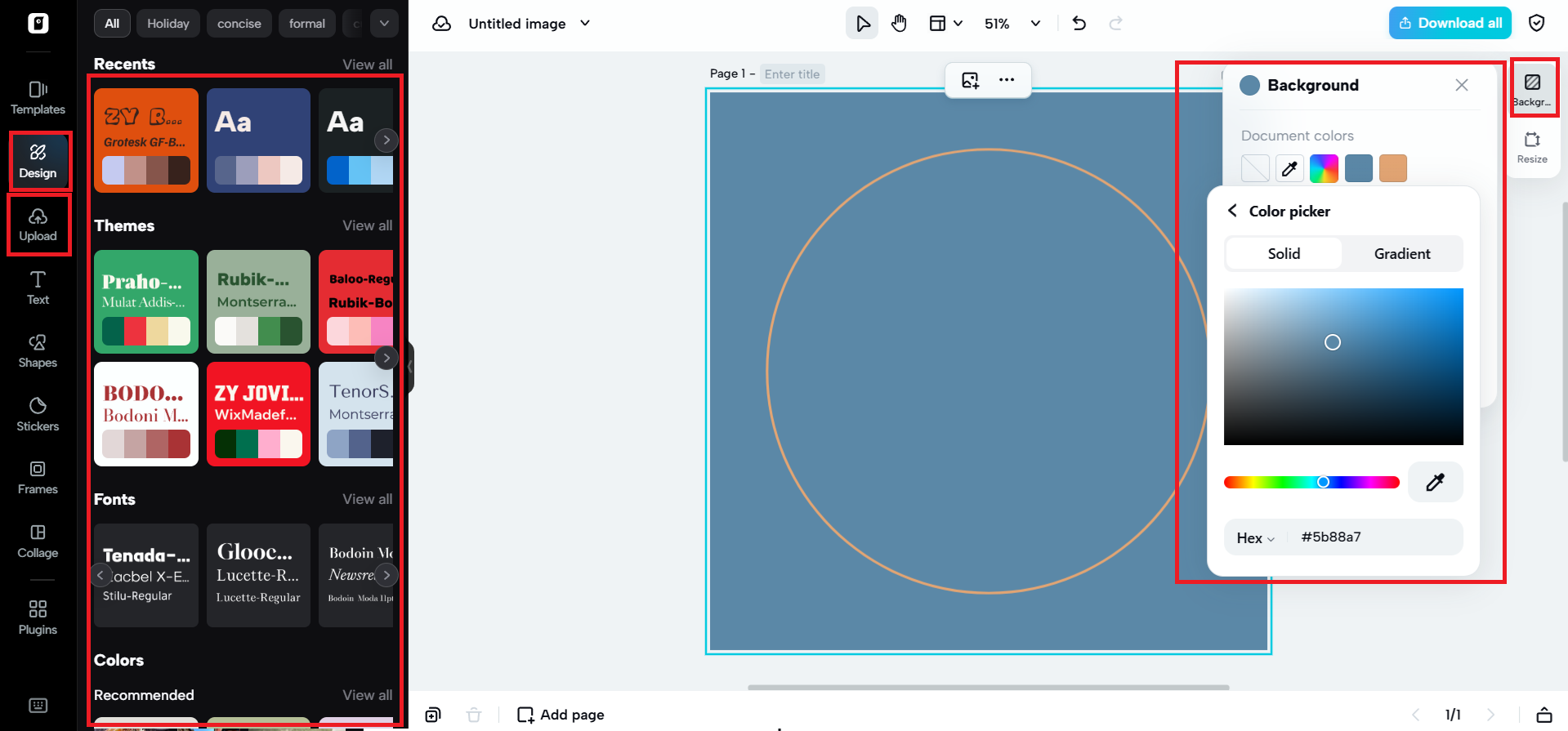Open the Templates sidebar panel

pyautogui.click(x=38, y=98)
